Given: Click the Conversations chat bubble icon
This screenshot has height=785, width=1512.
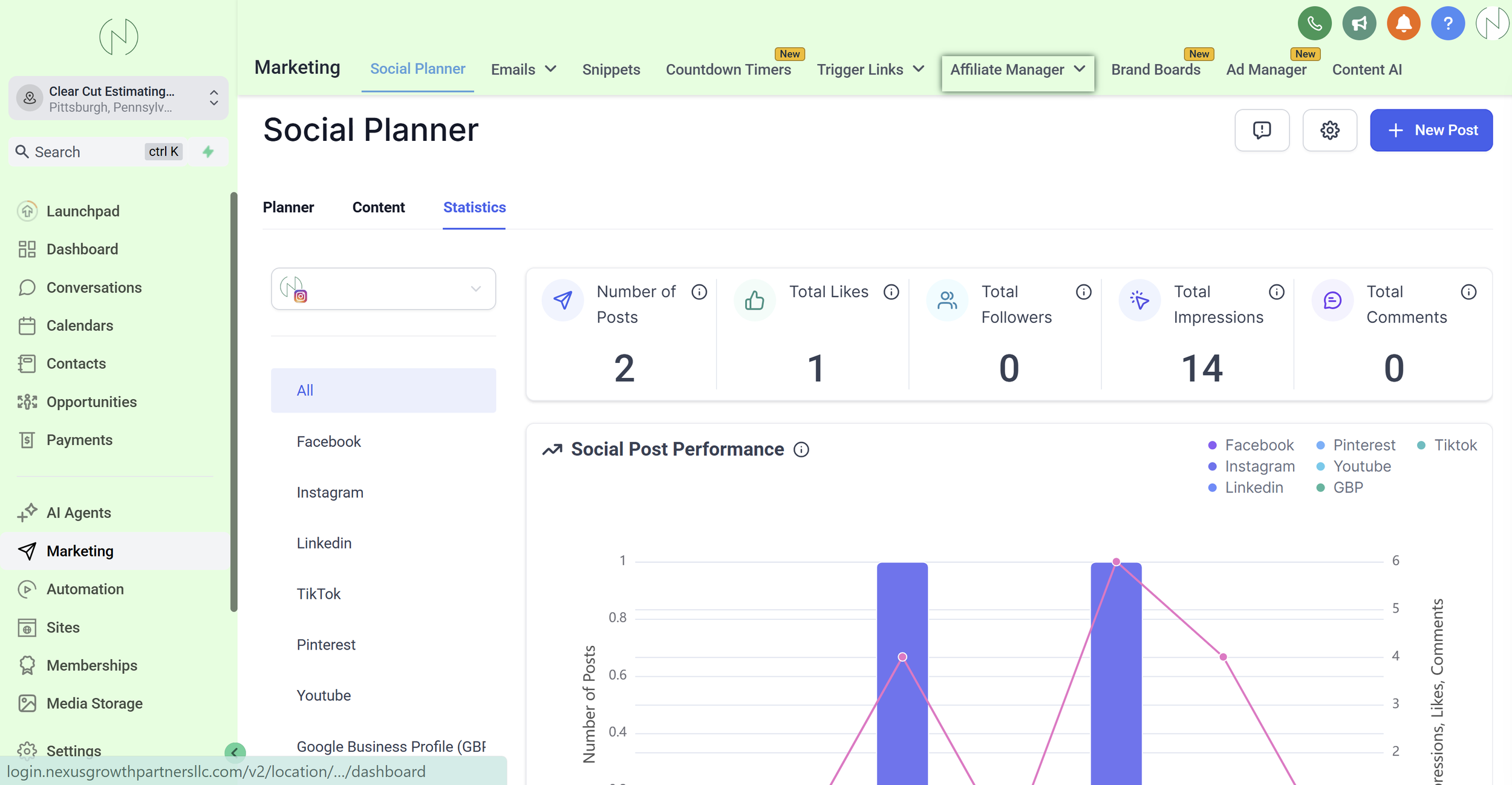Looking at the screenshot, I should pyautogui.click(x=27, y=287).
